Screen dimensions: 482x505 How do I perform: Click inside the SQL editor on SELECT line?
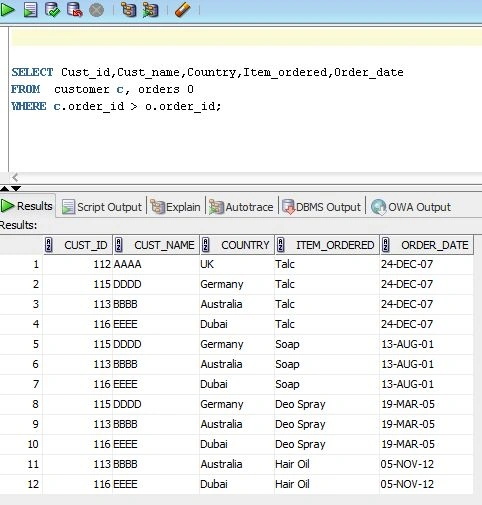[207, 72]
